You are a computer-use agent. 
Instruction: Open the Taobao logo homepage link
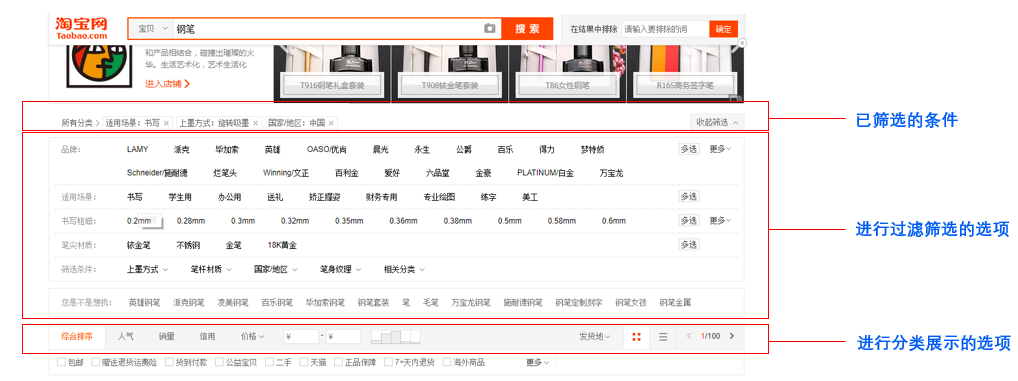tap(81, 29)
